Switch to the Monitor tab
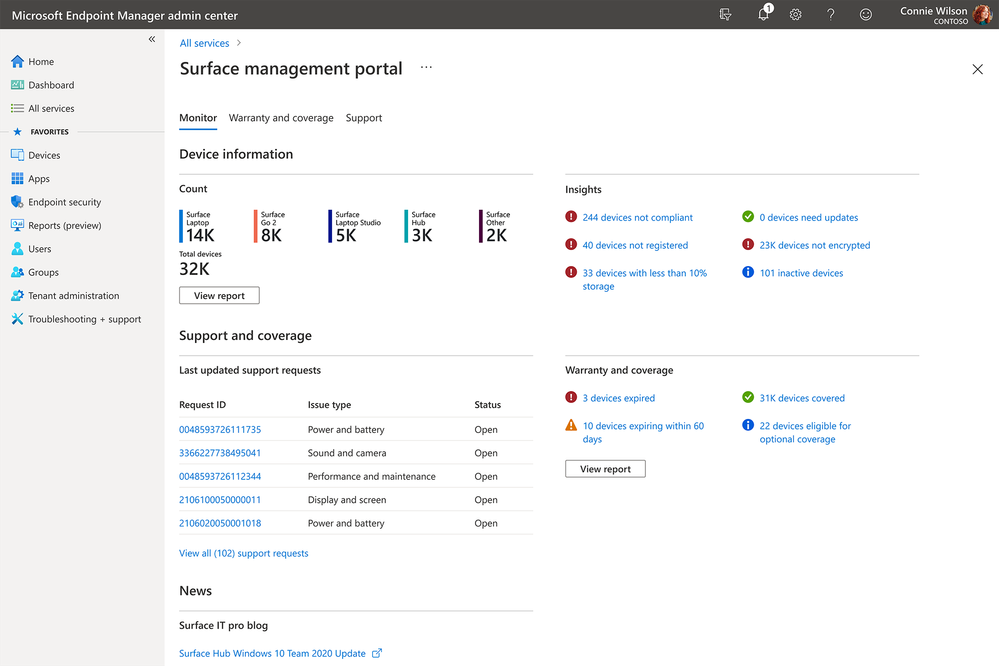Screen dimensions: 999x666 198,118
